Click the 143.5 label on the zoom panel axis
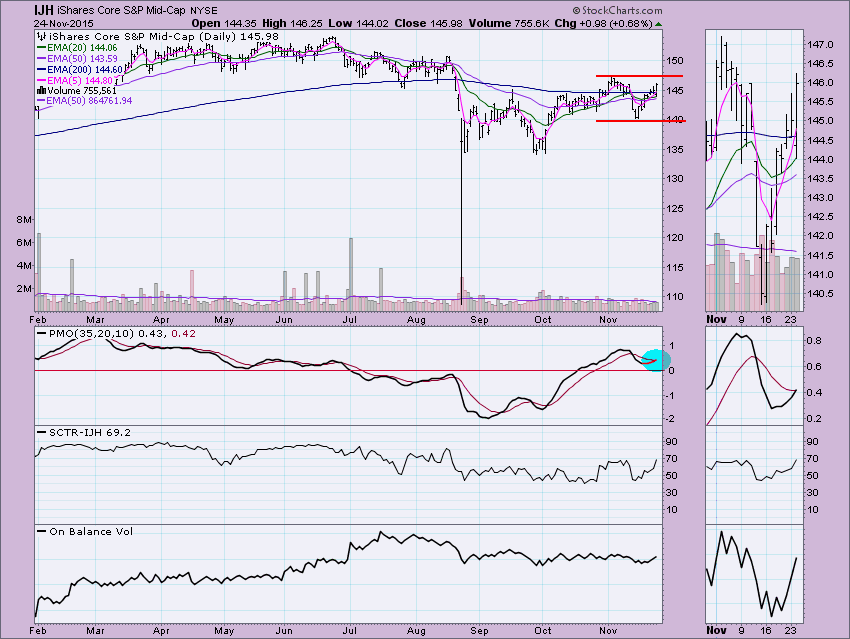 tap(819, 179)
